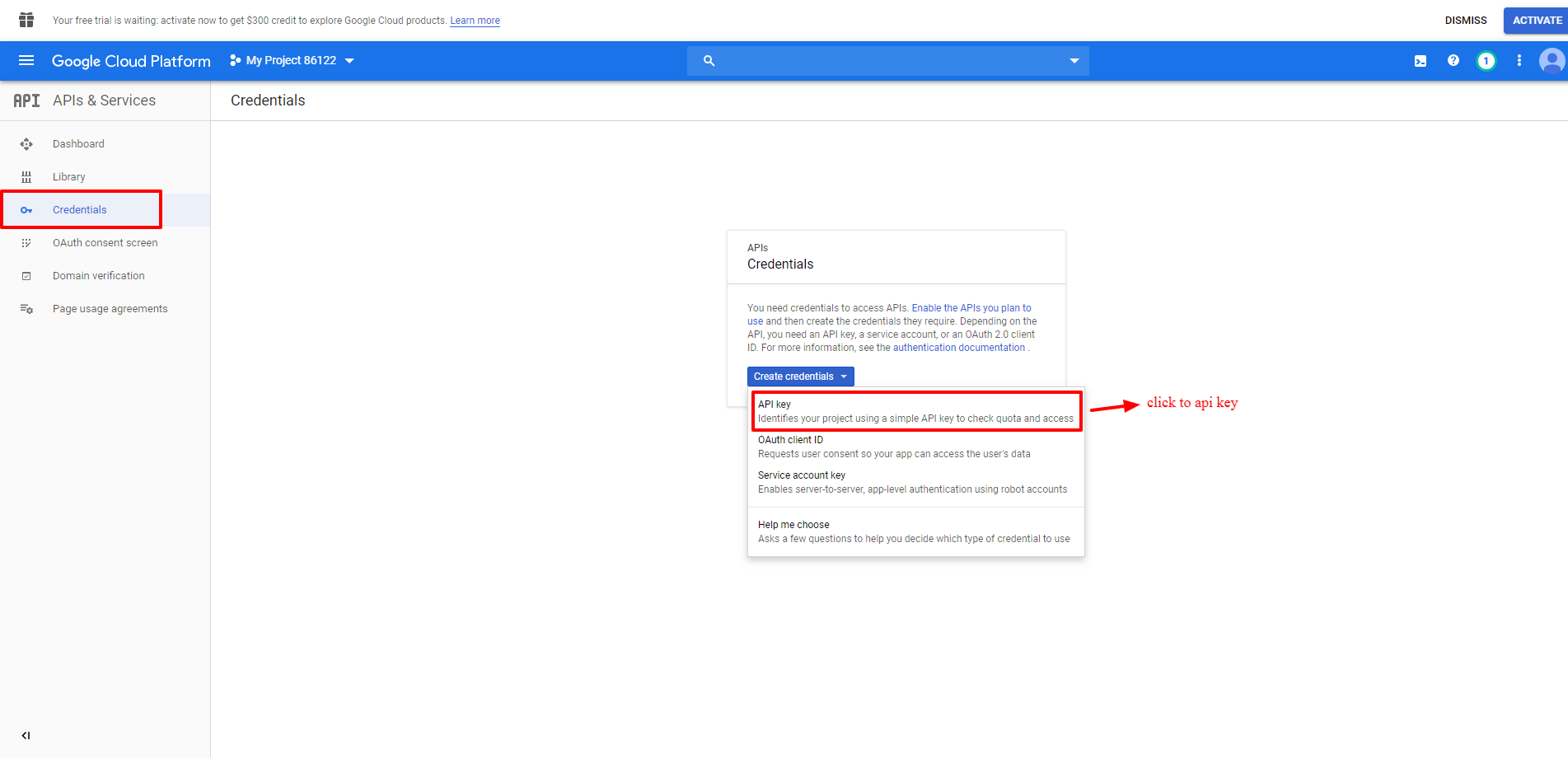Choose OAuth client ID option

pyautogui.click(x=894, y=447)
